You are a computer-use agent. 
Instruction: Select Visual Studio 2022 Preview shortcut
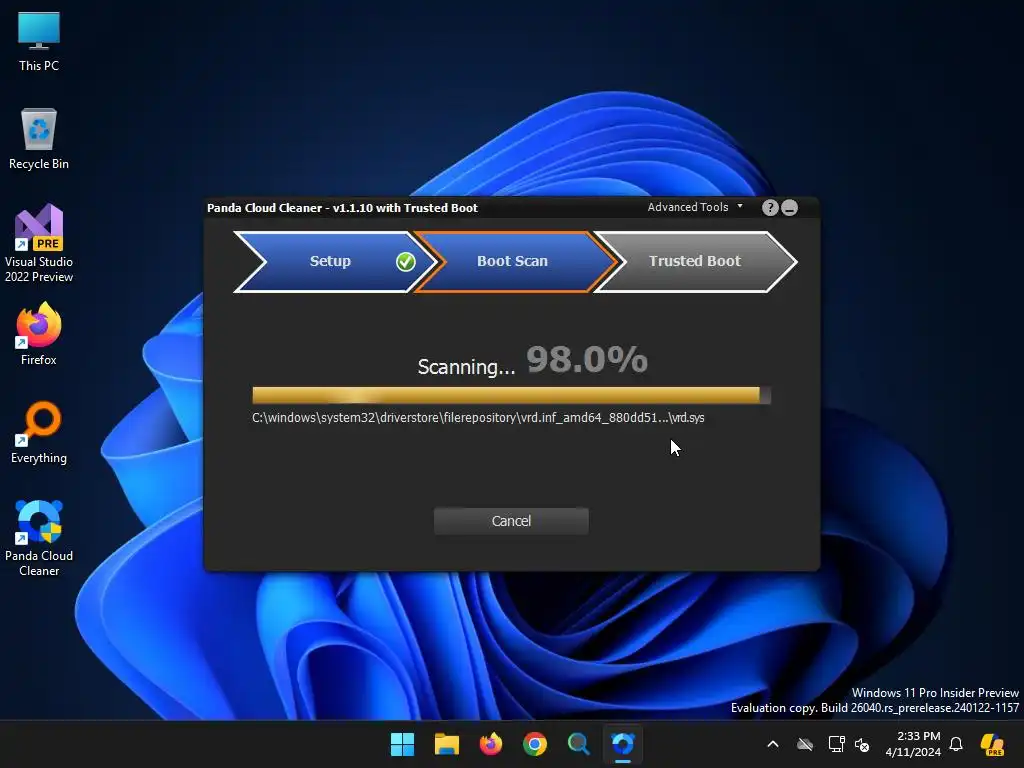click(x=39, y=244)
